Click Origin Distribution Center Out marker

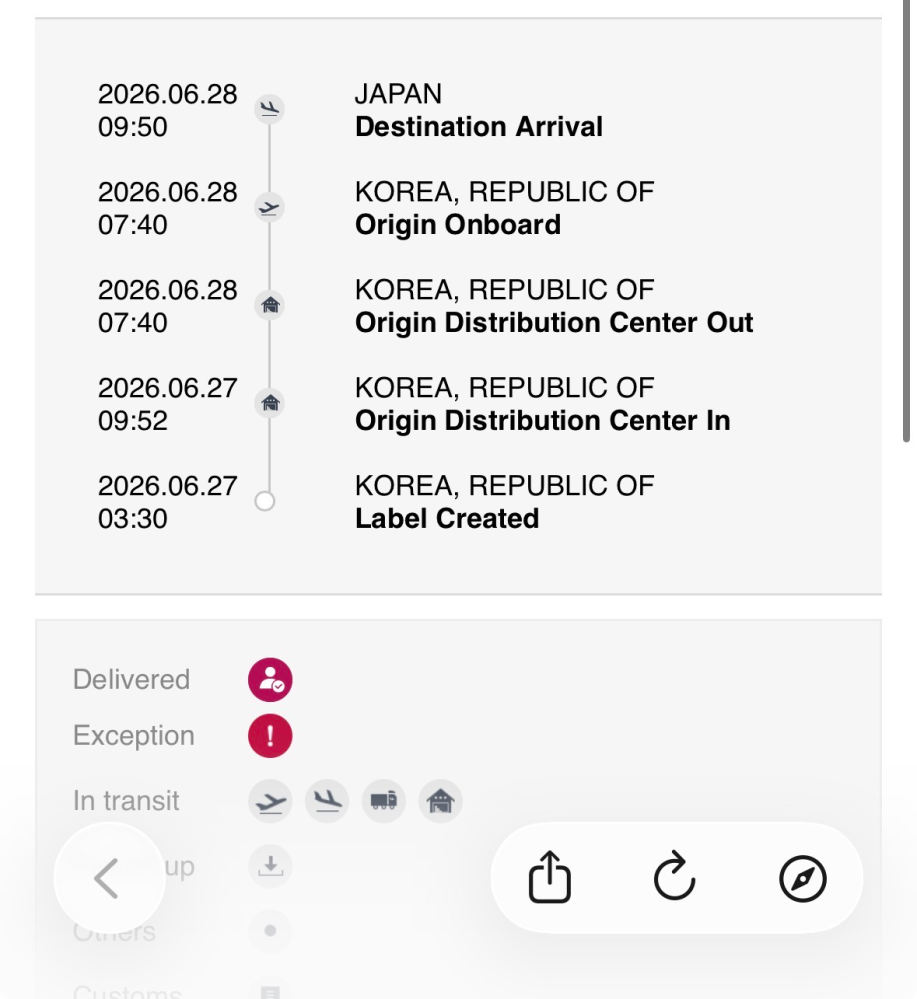tap(270, 305)
